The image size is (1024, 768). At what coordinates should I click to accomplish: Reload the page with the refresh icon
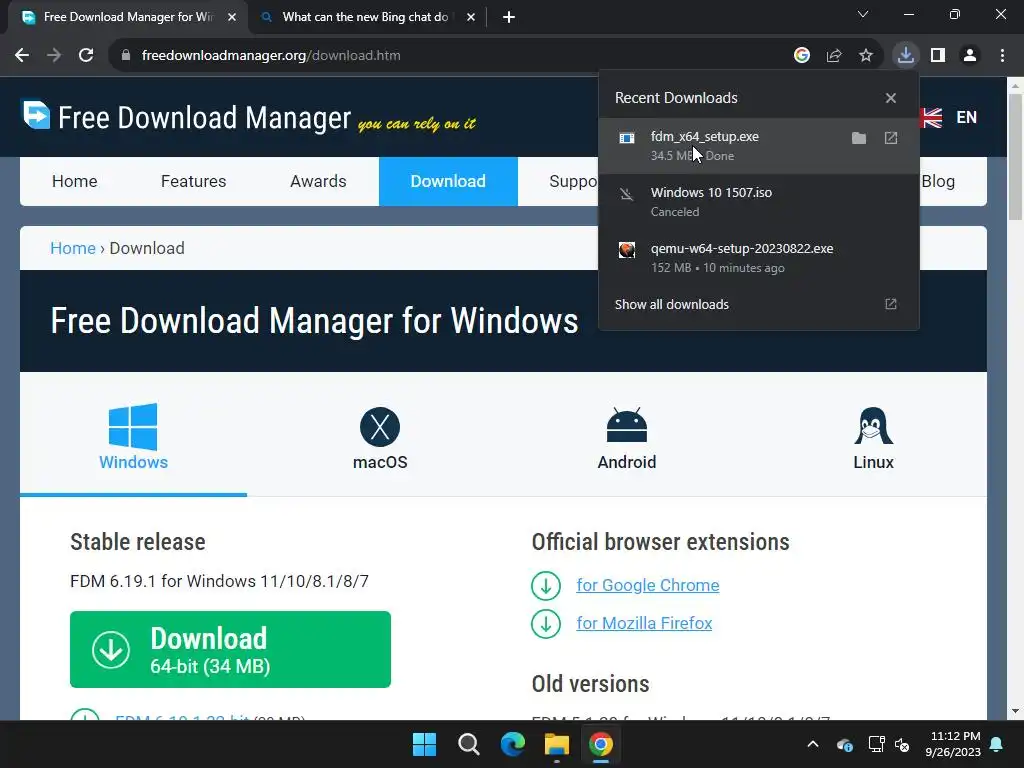(86, 56)
